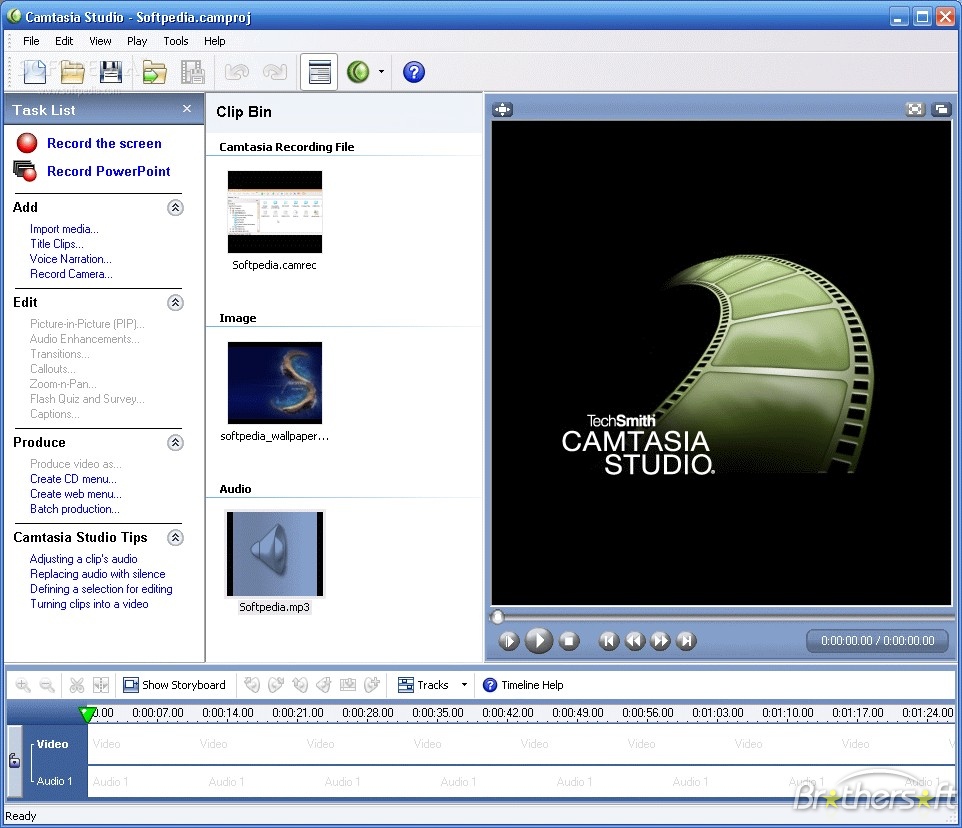
Task: Open the Edit menu
Action: click(x=64, y=41)
